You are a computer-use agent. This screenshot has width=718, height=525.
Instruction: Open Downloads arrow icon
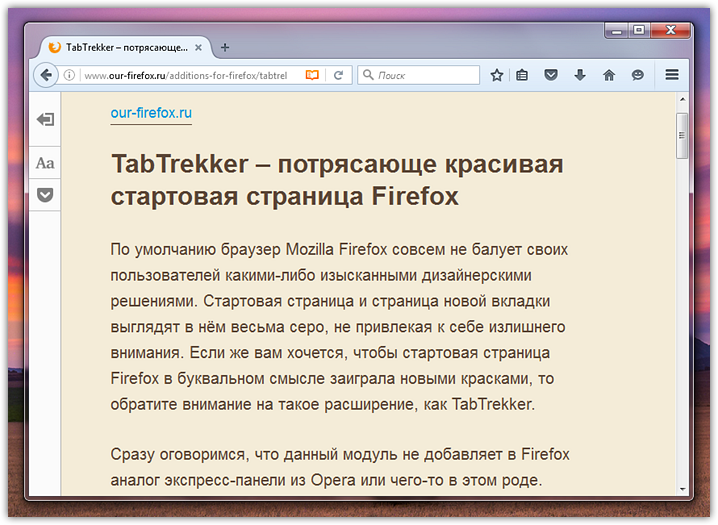pyautogui.click(x=580, y=75)
